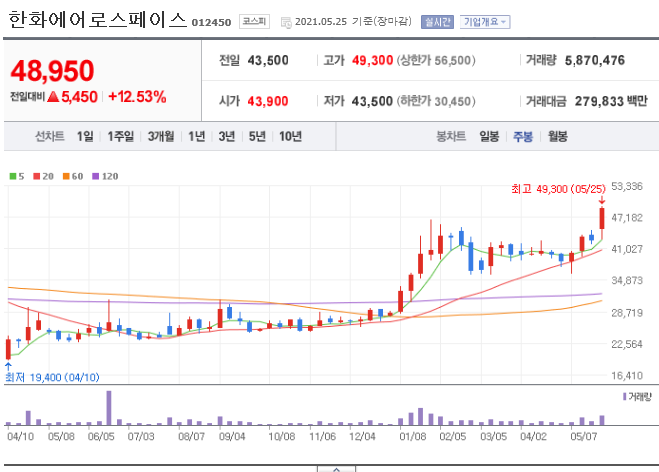Click the purple 120 moving-average legend swatch
The width and height of the screenshot is (659, 472).
[95, 176]
